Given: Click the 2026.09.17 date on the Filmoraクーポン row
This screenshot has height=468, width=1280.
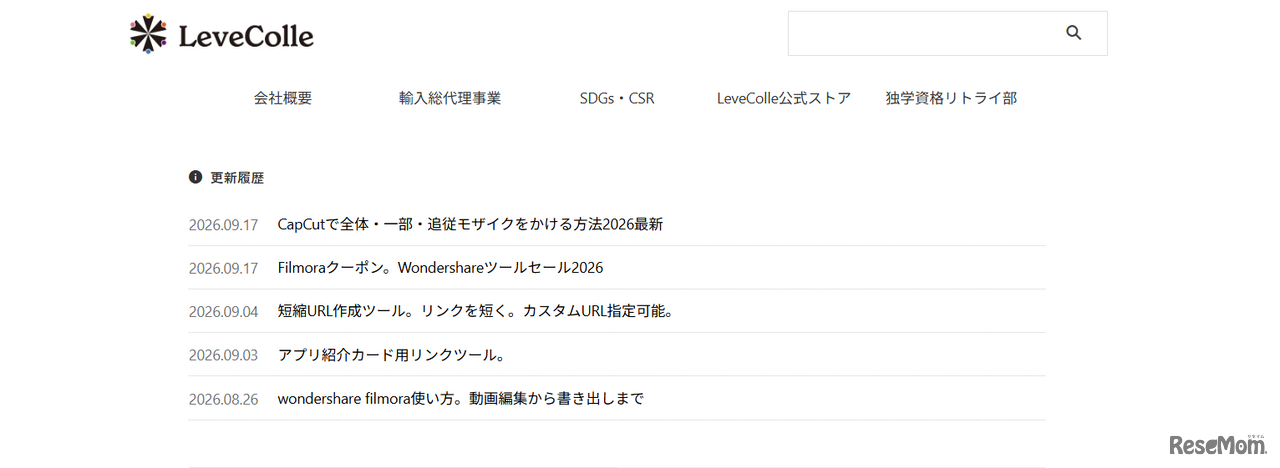Looking at the screenshot, I should click(x=223, y=268).
